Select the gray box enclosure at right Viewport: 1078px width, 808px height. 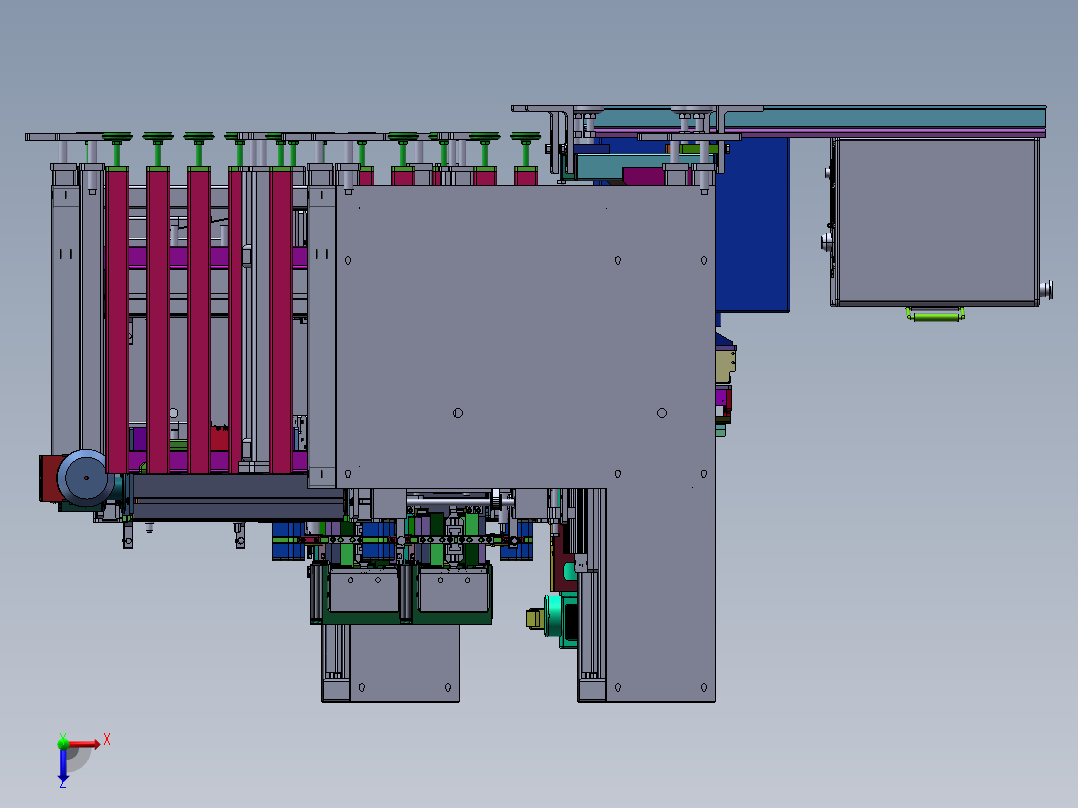[x=935, y=220]
